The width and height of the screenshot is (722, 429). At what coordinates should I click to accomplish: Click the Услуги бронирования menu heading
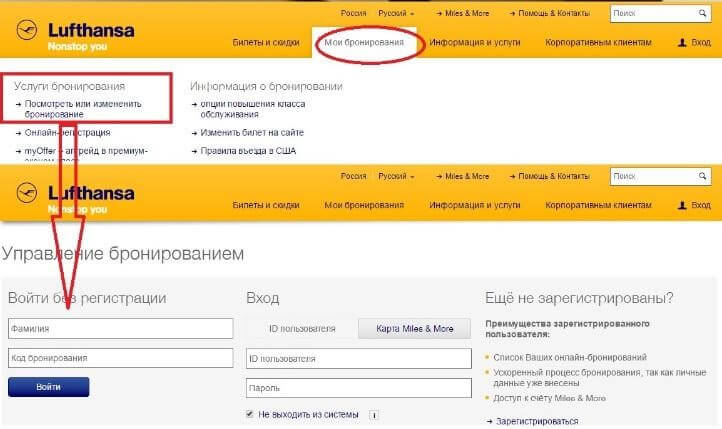click(x=69, y=86)
